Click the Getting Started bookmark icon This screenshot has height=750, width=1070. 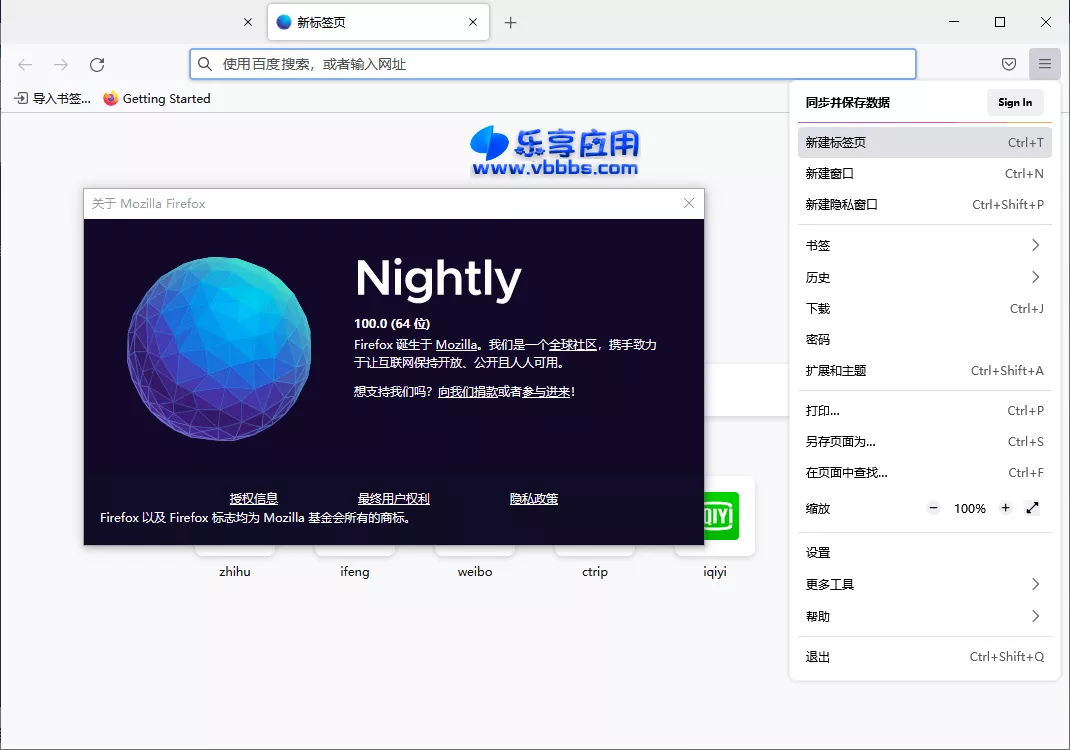click(110, 98)
